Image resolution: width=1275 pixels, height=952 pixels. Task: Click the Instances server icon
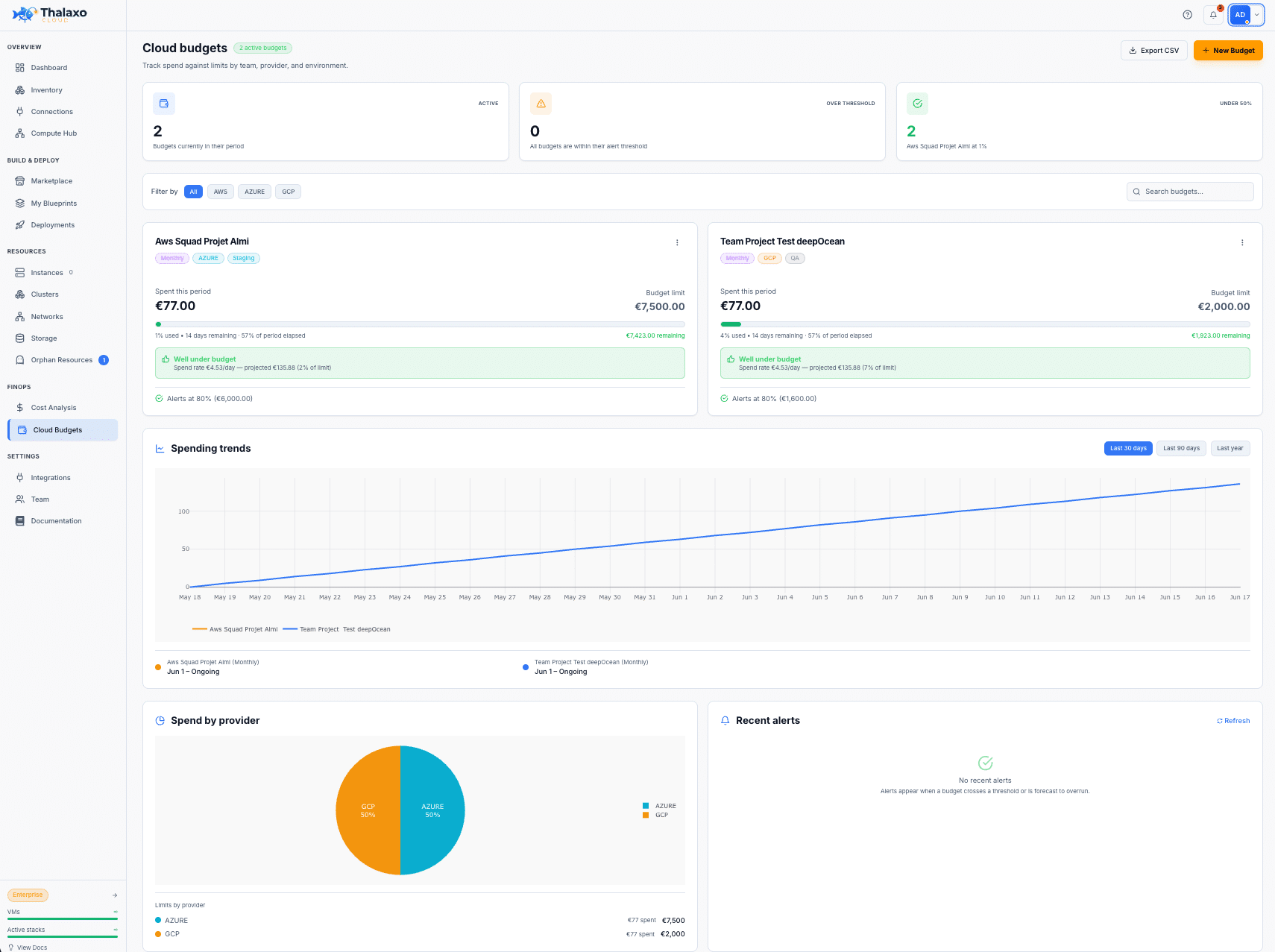(20, 273)
